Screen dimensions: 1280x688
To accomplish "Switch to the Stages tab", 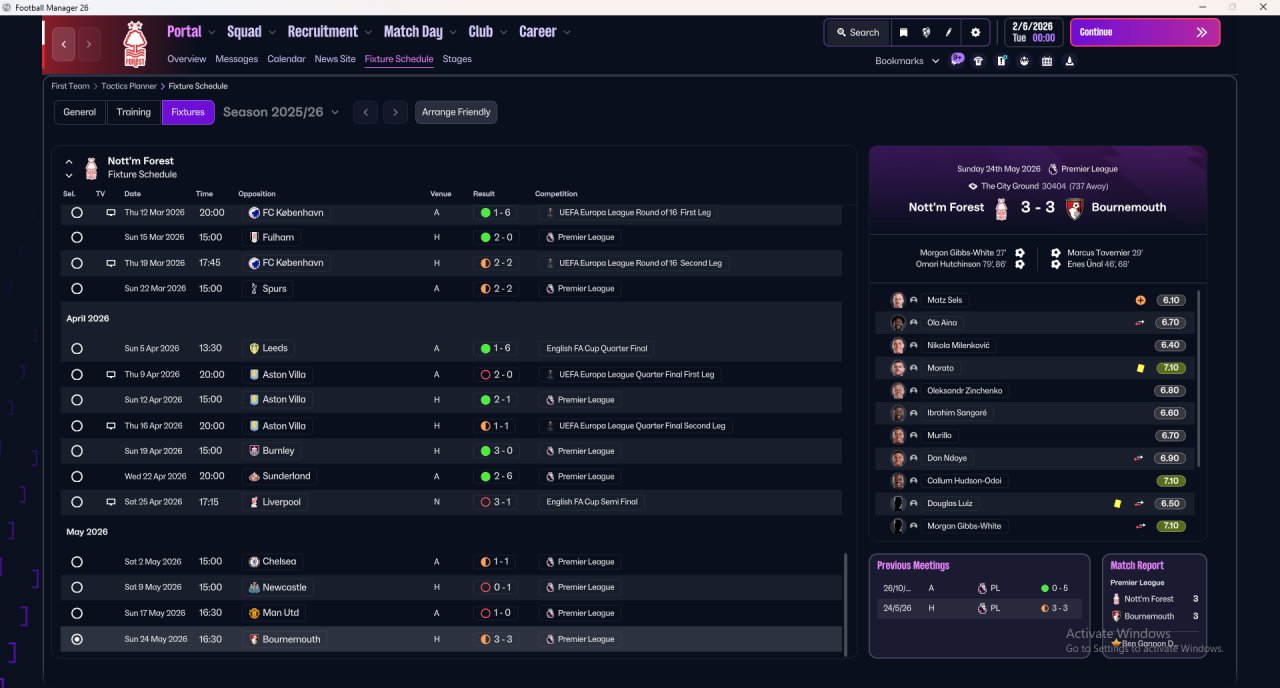I will point(457,59).
